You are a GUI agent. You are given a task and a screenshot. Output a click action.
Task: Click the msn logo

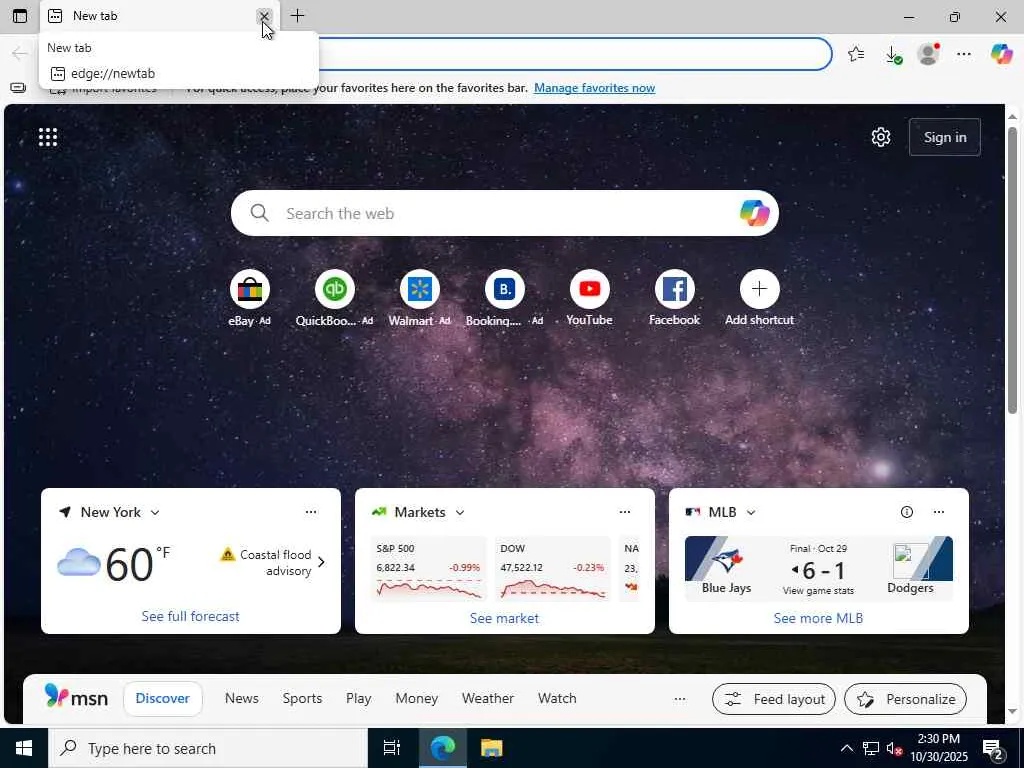[76, 697]
